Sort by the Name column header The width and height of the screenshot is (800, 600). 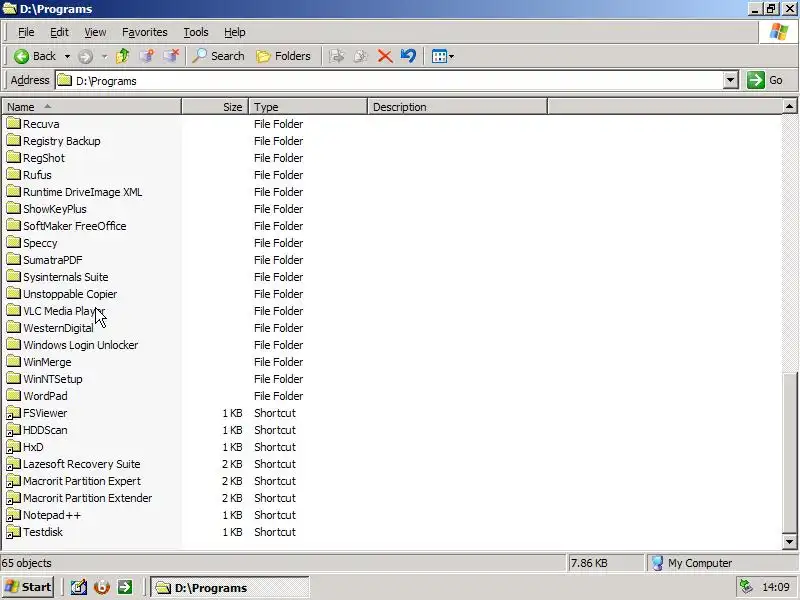click(92, 107)
